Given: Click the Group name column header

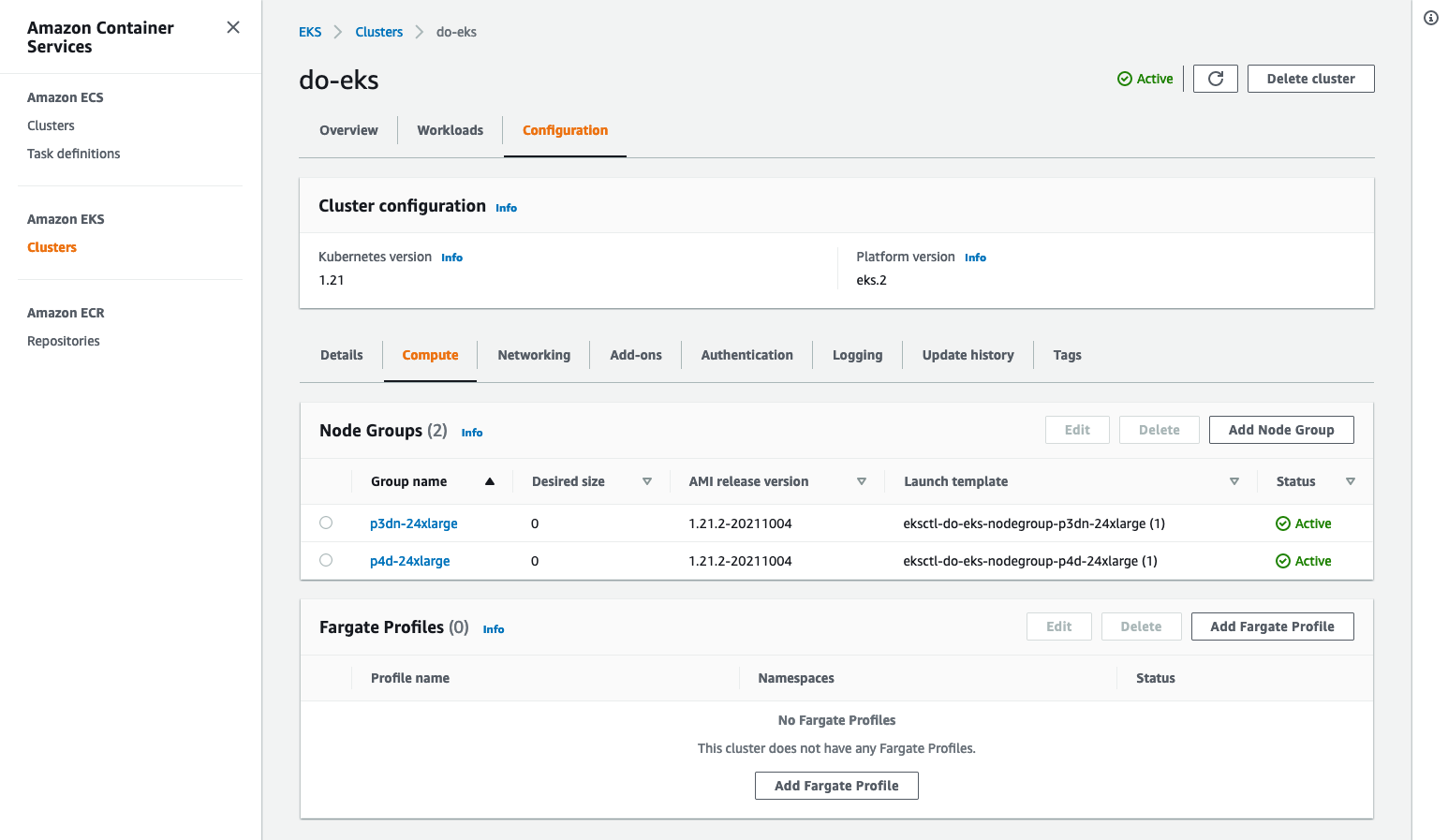Looking at the screenshot, I should coord(409,481).
